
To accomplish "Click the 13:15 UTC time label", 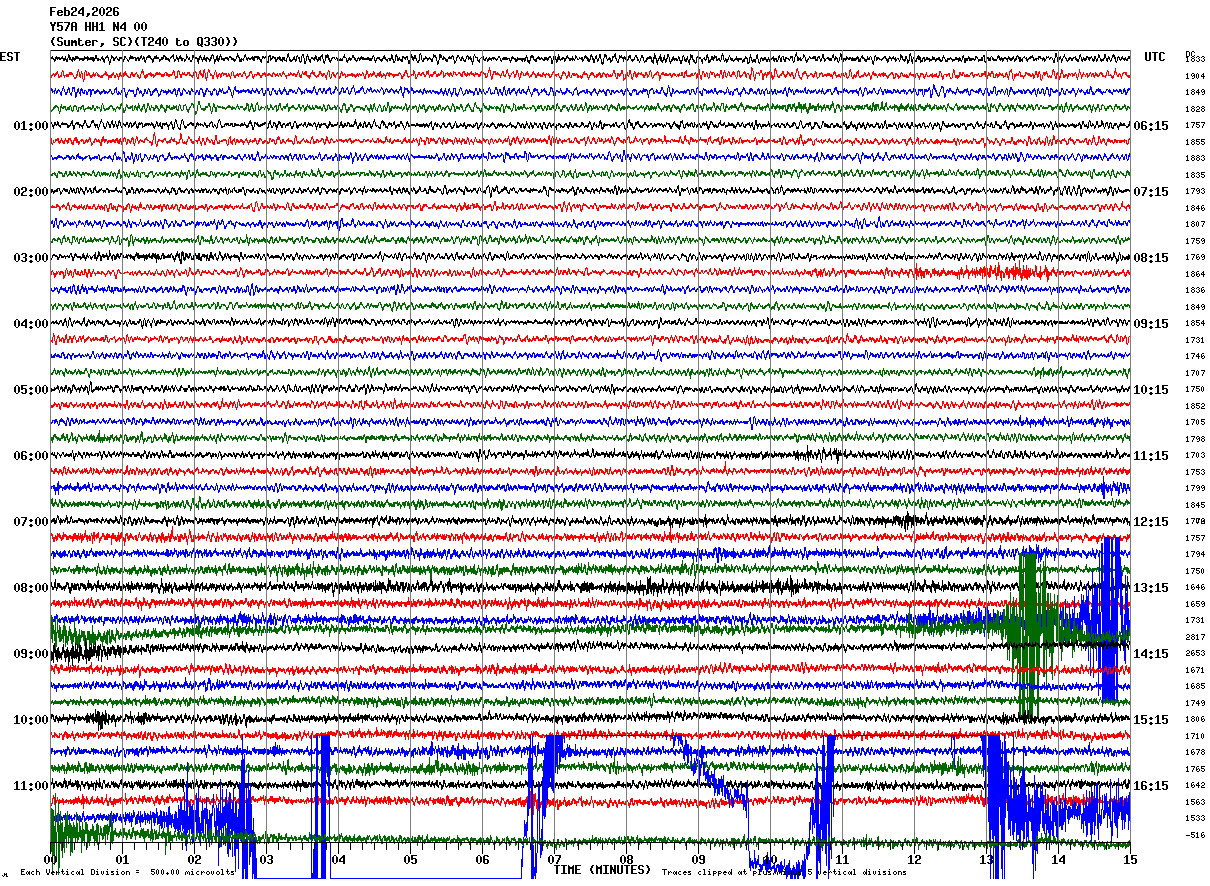I will (x=1152, y=588).
